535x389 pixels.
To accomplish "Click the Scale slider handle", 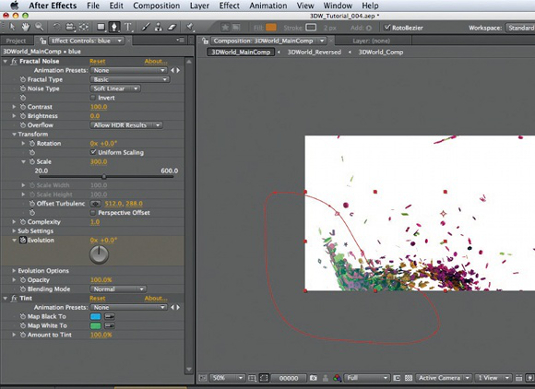I will pos(104,177).
